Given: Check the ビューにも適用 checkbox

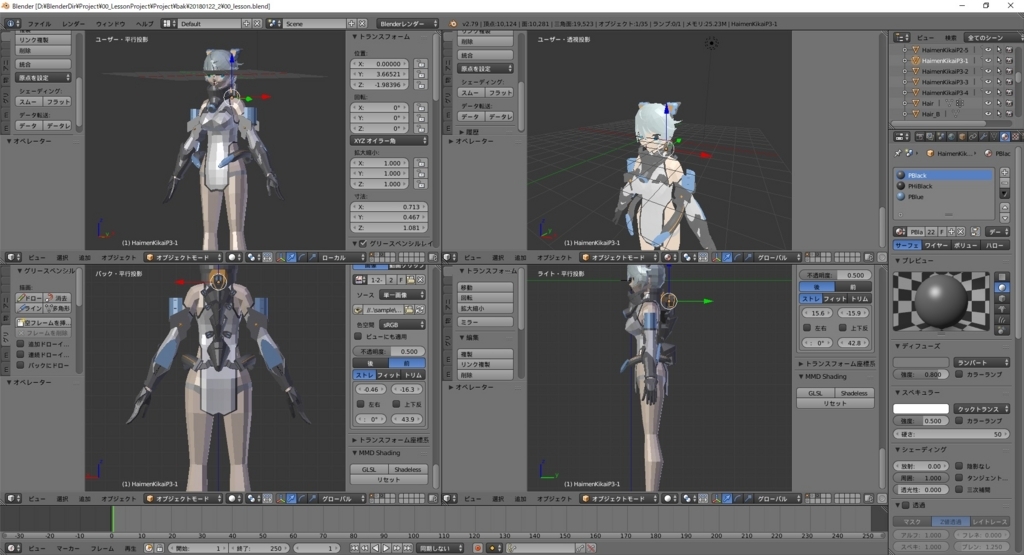Looking at the screenshot, I should point(358,337).
